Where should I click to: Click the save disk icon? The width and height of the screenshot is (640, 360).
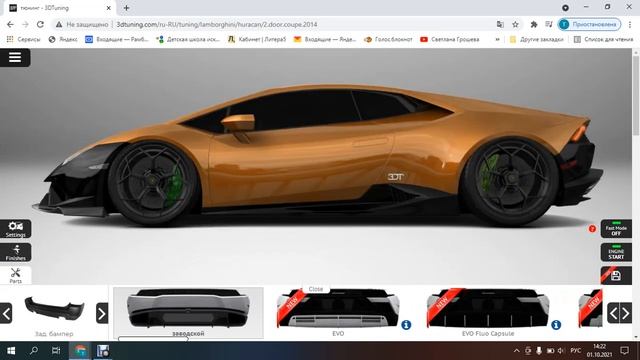point(616,276)
